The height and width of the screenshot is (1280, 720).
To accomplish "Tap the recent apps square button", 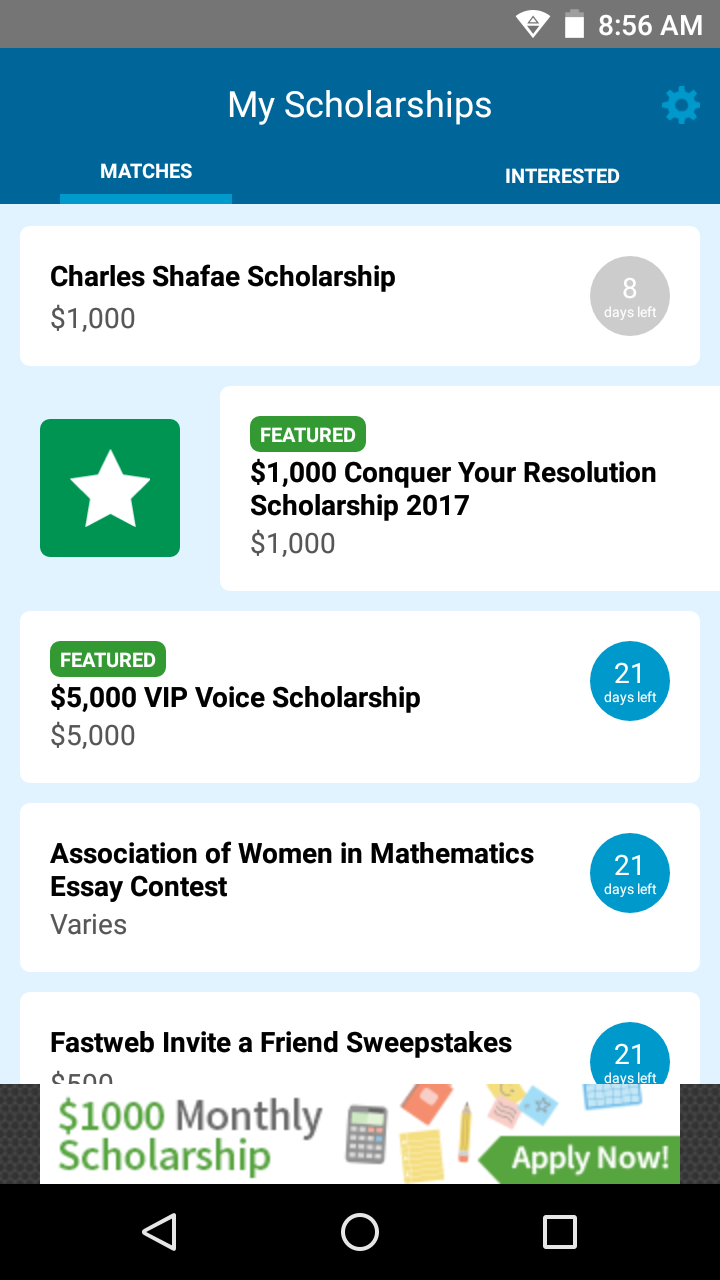I will pos(560,1232).
